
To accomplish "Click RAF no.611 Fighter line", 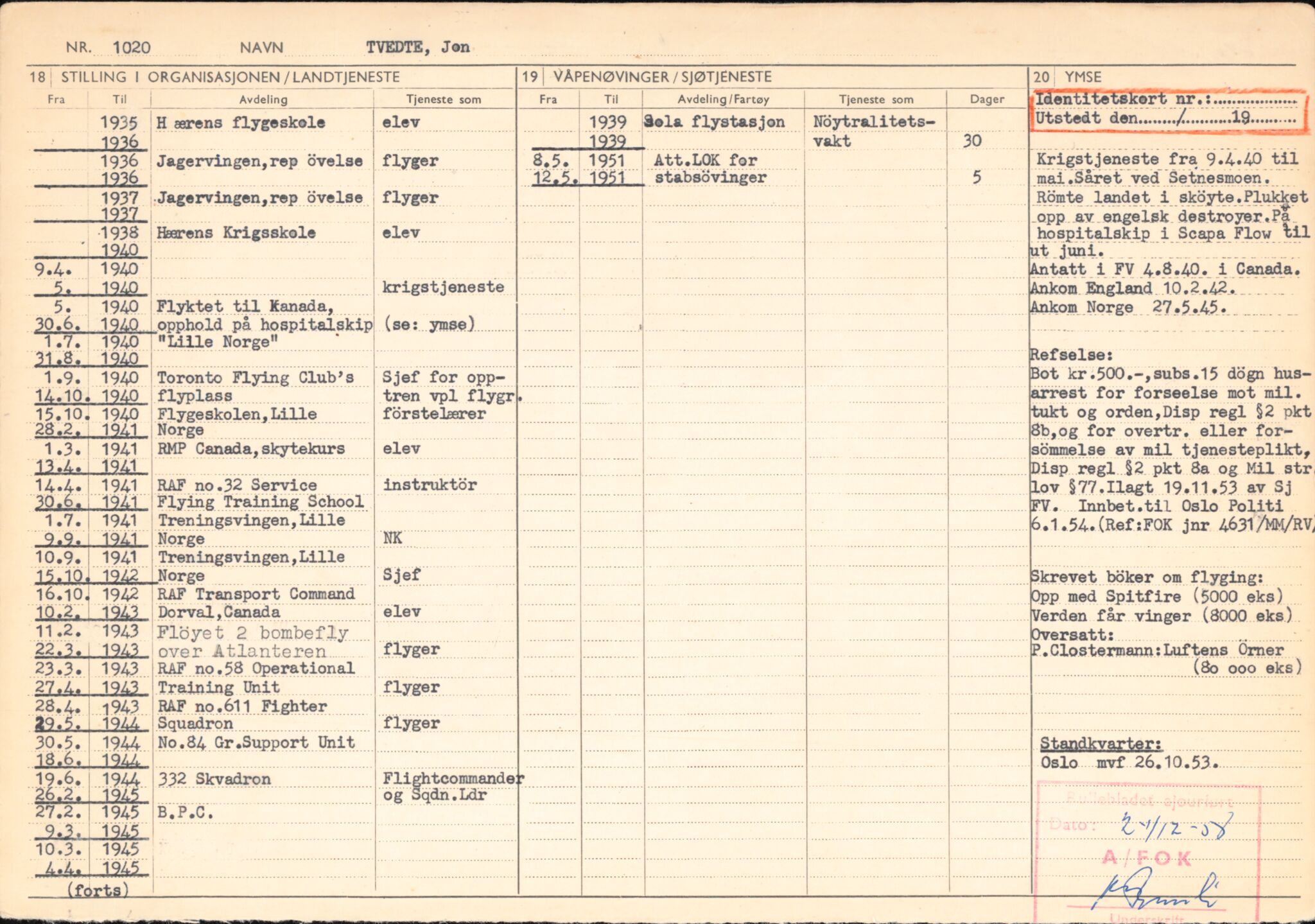I will click(x=243, y=706).
